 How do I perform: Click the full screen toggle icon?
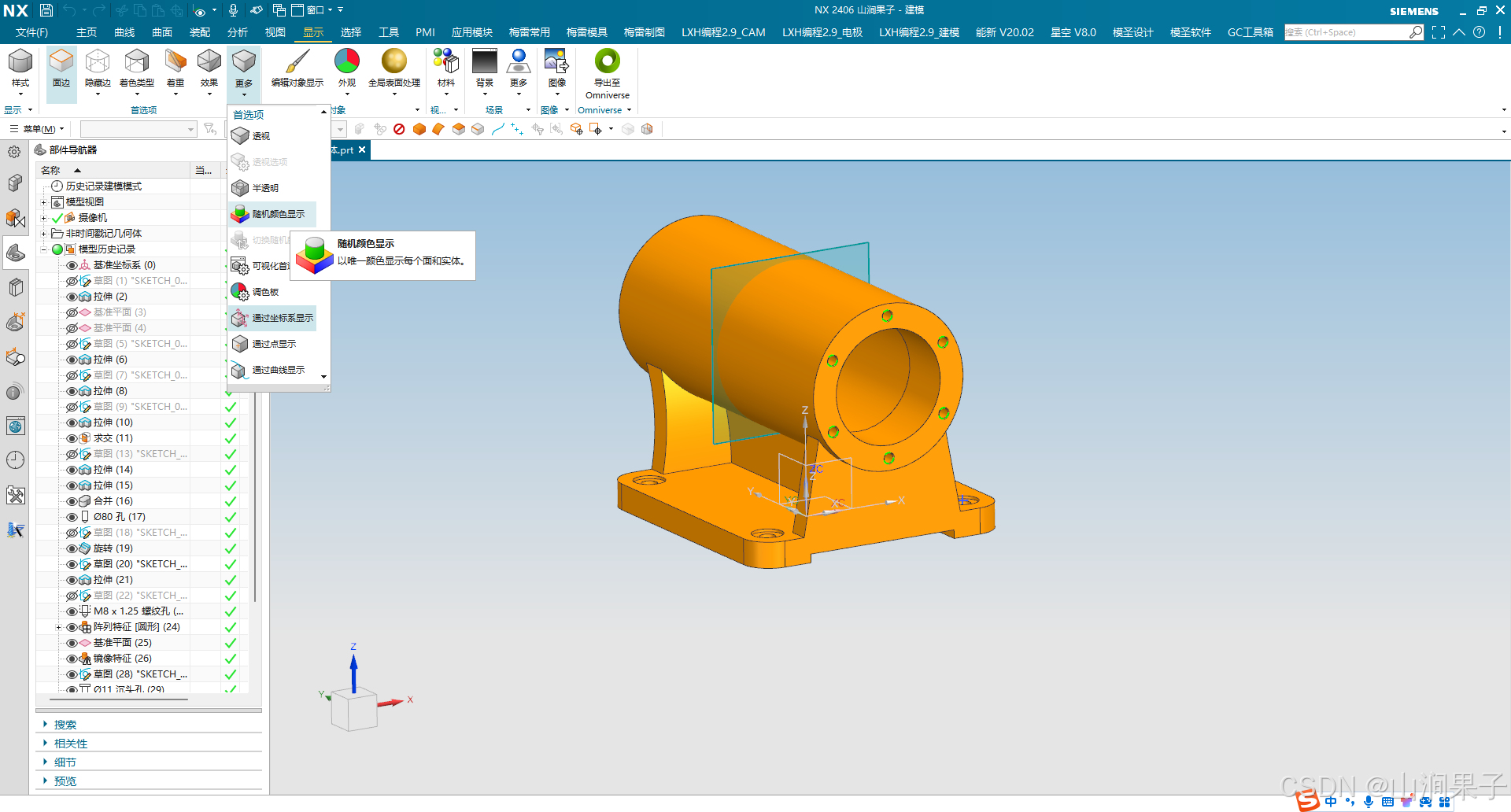coord(1439,32)
